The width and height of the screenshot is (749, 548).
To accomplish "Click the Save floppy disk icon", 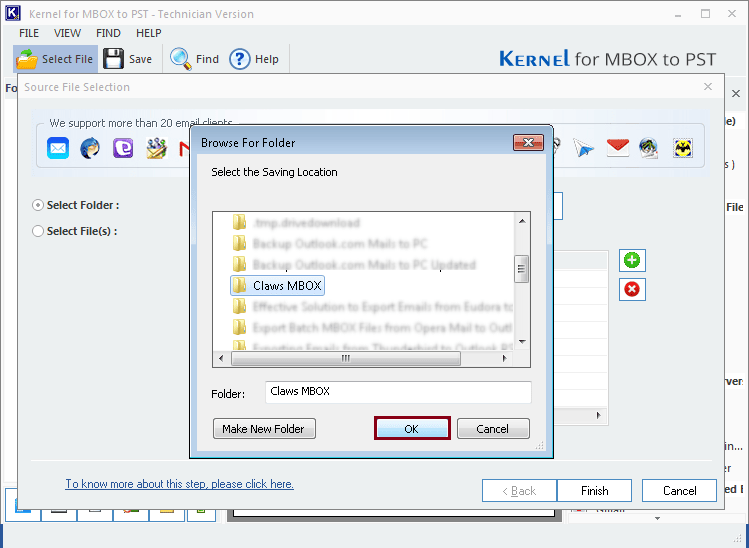I will pyautogui.click(x=114, y=59).
